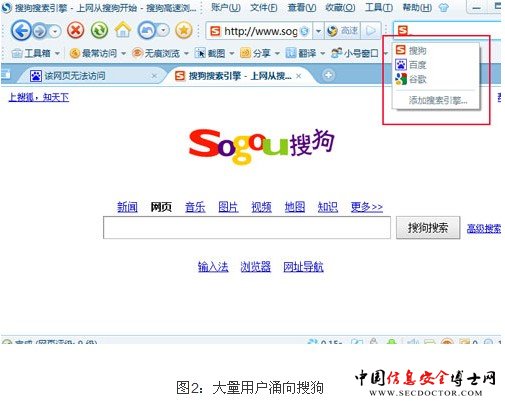This screenshot has width=505, height=401.
Task: Open the 浏览器 link
Action: pos(256,267)
